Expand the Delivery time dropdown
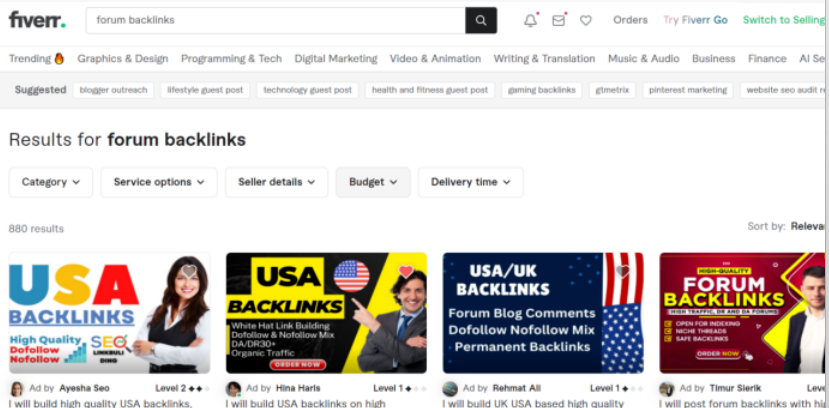Image resolution: width=829 pixels, height=408 pixels. [x=470, y=182]
